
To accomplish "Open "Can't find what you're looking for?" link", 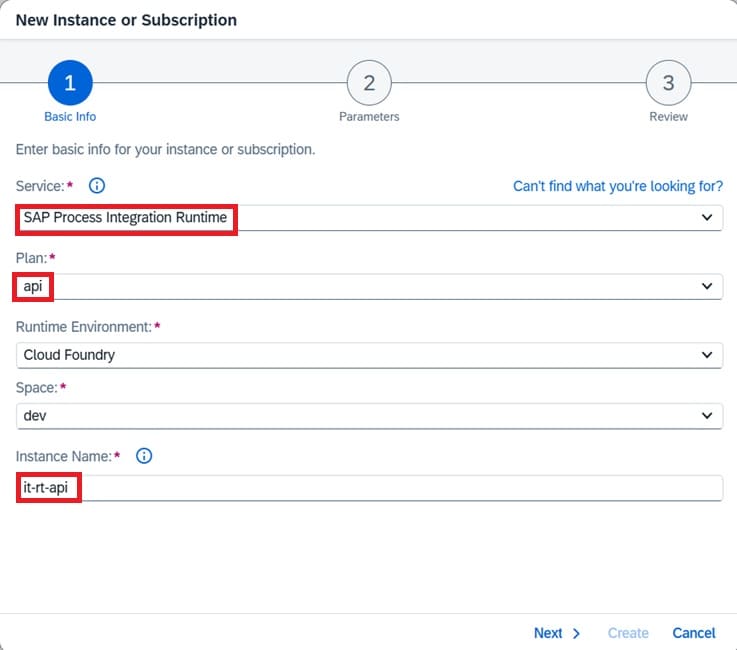I will click(617, 186).
